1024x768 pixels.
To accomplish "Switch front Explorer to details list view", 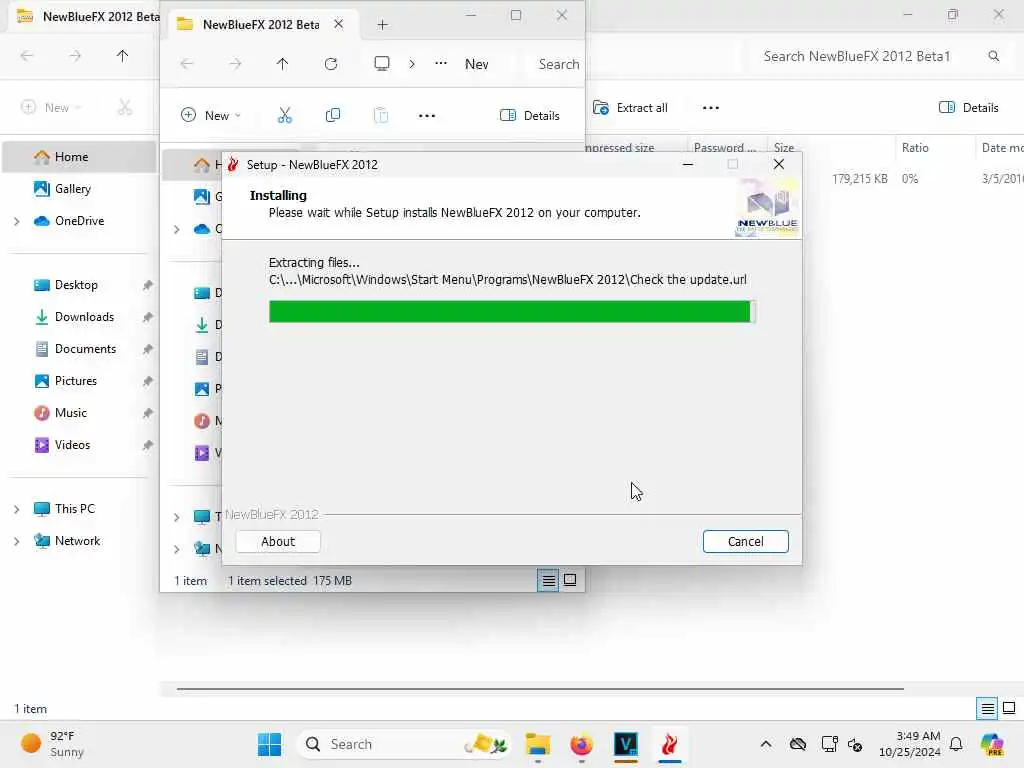I will [548, 580].
